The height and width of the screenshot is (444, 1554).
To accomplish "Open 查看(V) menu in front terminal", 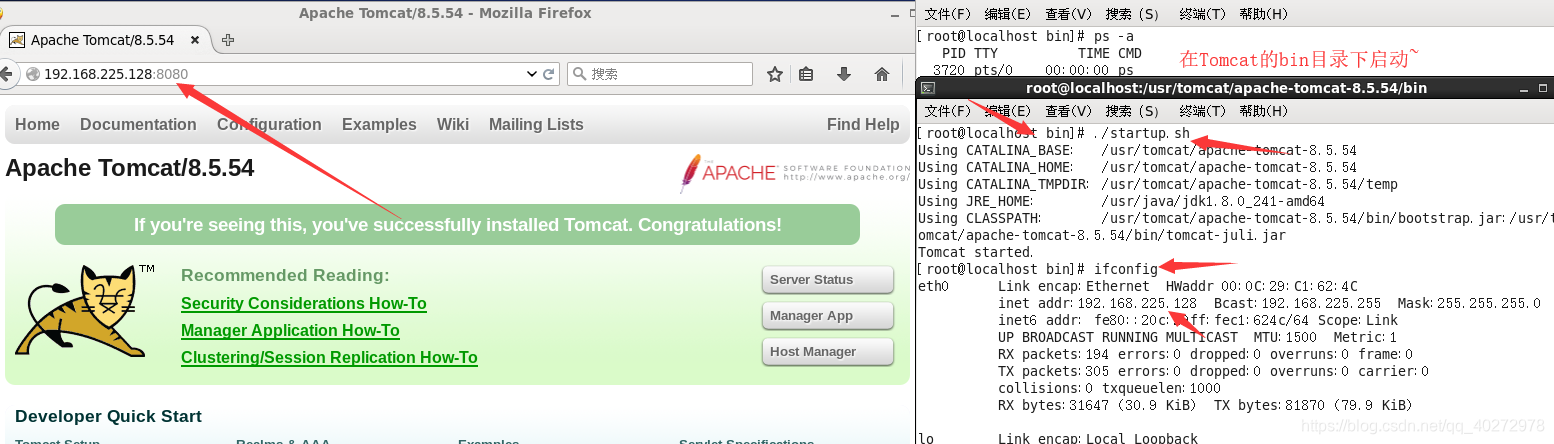I will click(1069, 111).
